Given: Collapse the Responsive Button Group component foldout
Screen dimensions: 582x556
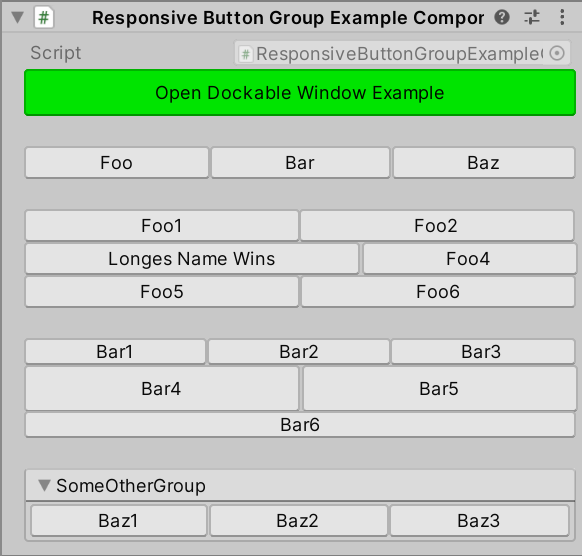Looking at the screenshot, I should (17, 17).
